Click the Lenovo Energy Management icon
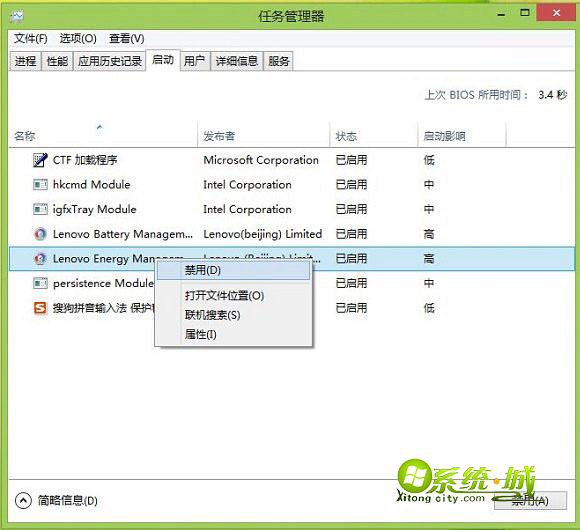580x530 pixels. [40, 259]
